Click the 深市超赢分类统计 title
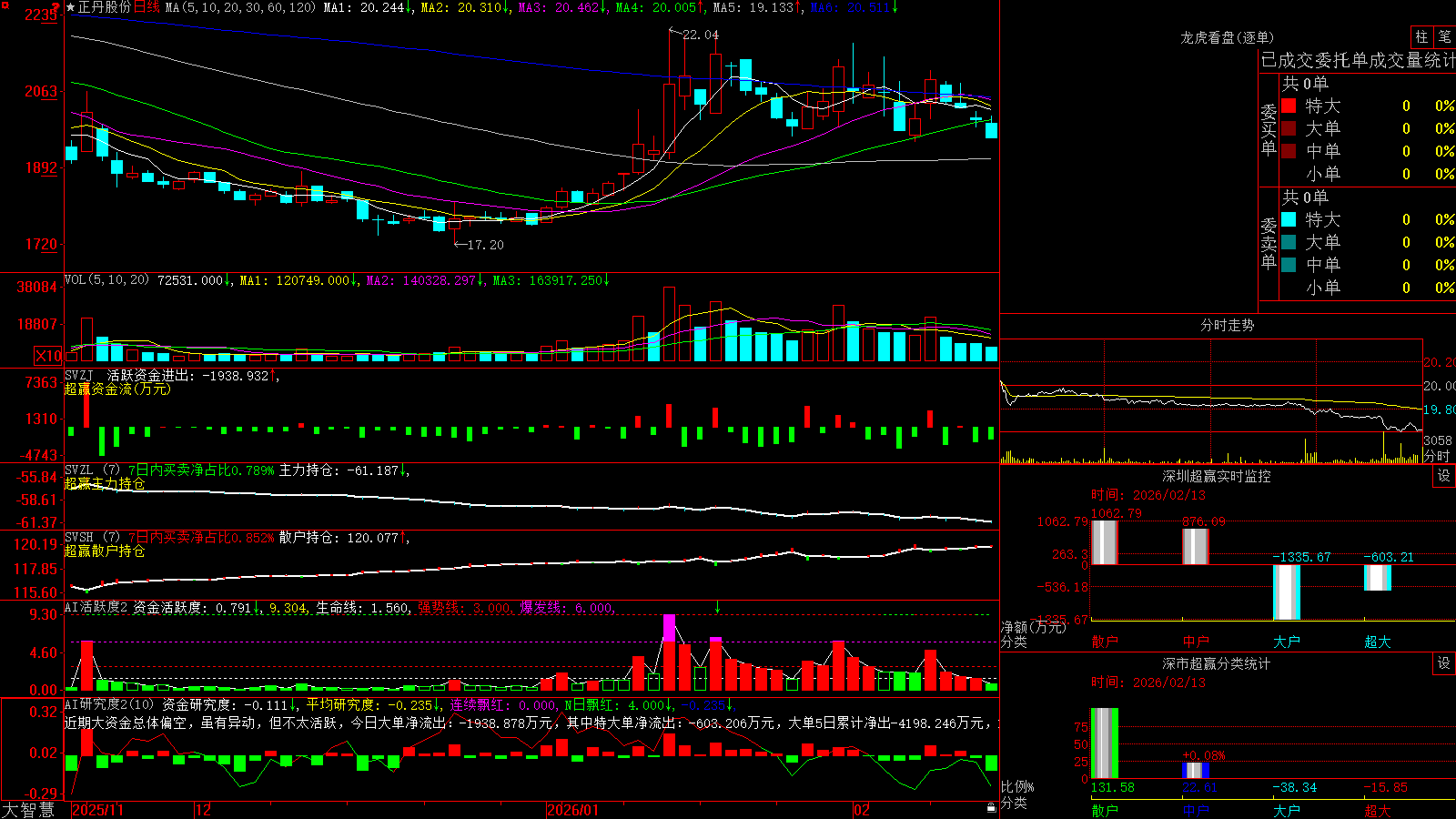The image size is (1456, 819). point(1216,663)
